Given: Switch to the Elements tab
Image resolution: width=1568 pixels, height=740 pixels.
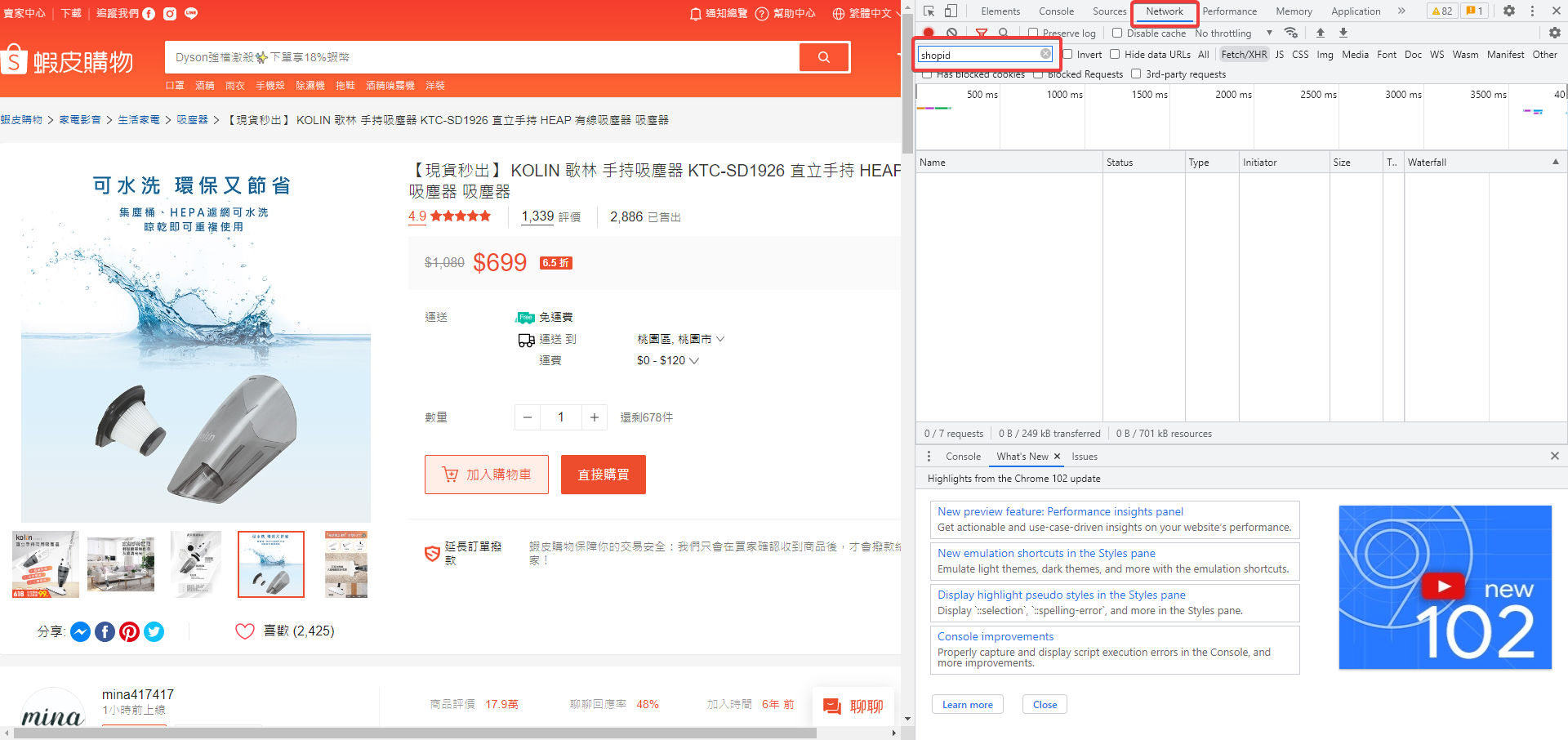Looking at the screenshot, I should (1000, 11).
